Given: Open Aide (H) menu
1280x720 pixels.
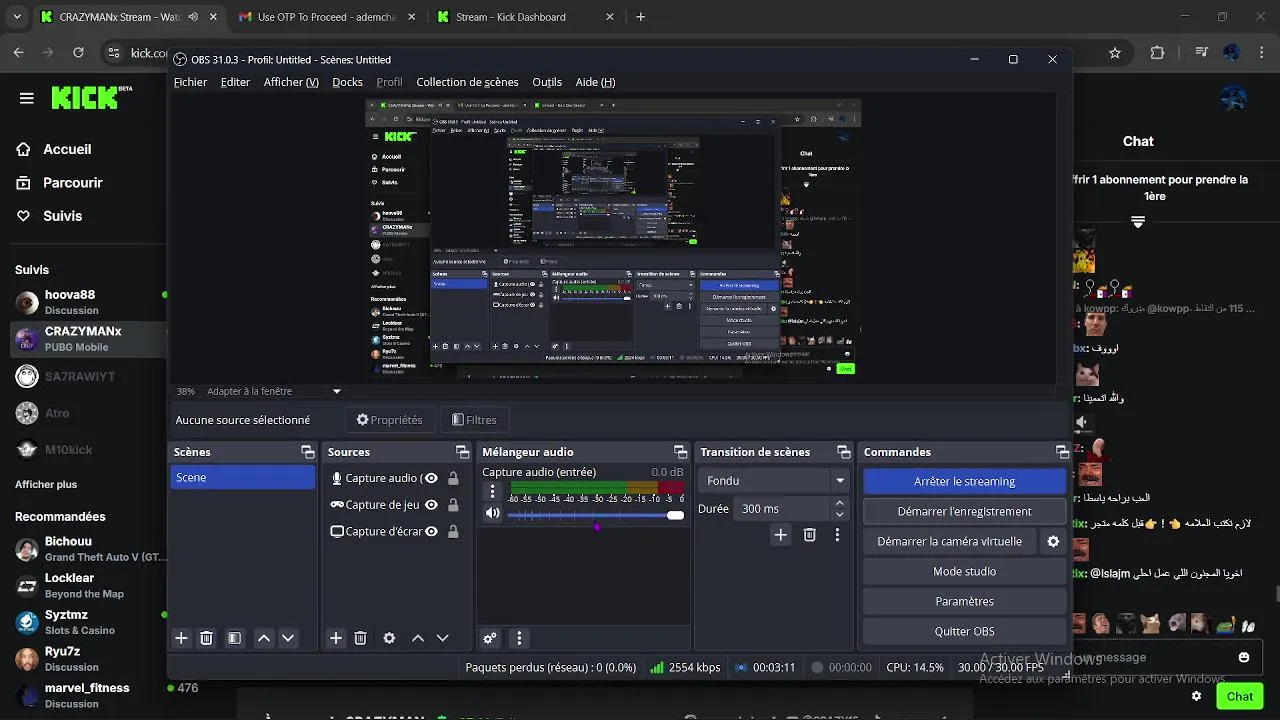Looking at the screenshot, I should [595, 82].
